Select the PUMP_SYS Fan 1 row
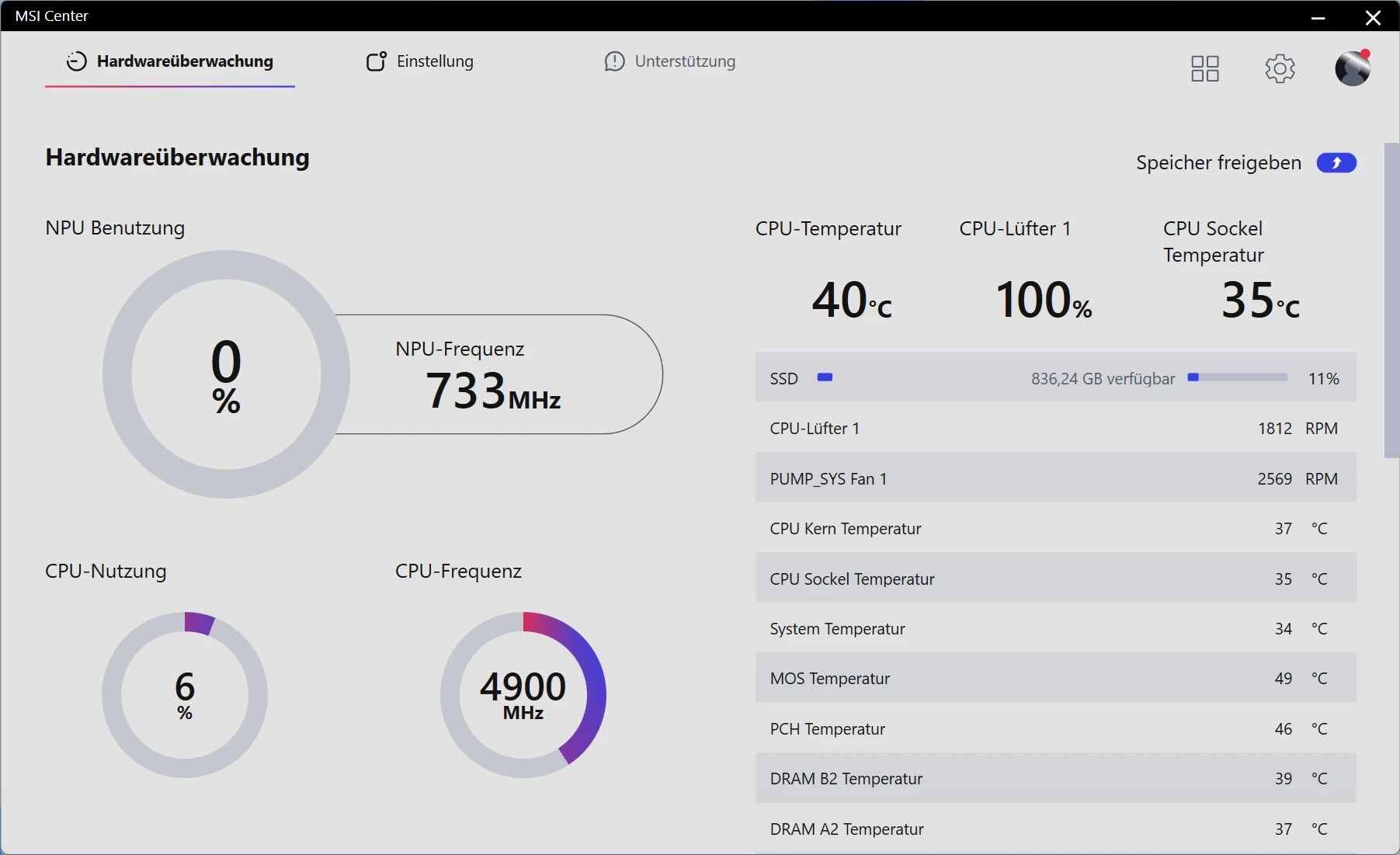This screenshot has width=1400, height=855. (x=1055, y=478)
